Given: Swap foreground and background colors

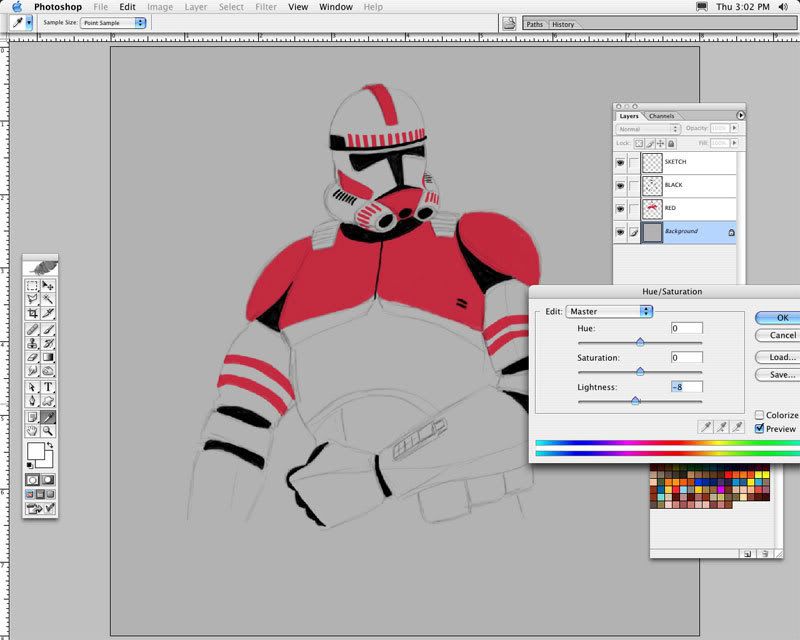Looking at the screenshot, I should [50, 446].
